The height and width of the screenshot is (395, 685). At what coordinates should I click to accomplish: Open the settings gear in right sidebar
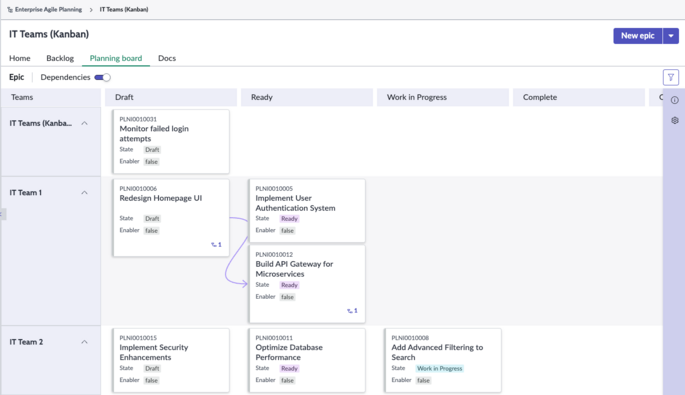(x=675, y=120)
